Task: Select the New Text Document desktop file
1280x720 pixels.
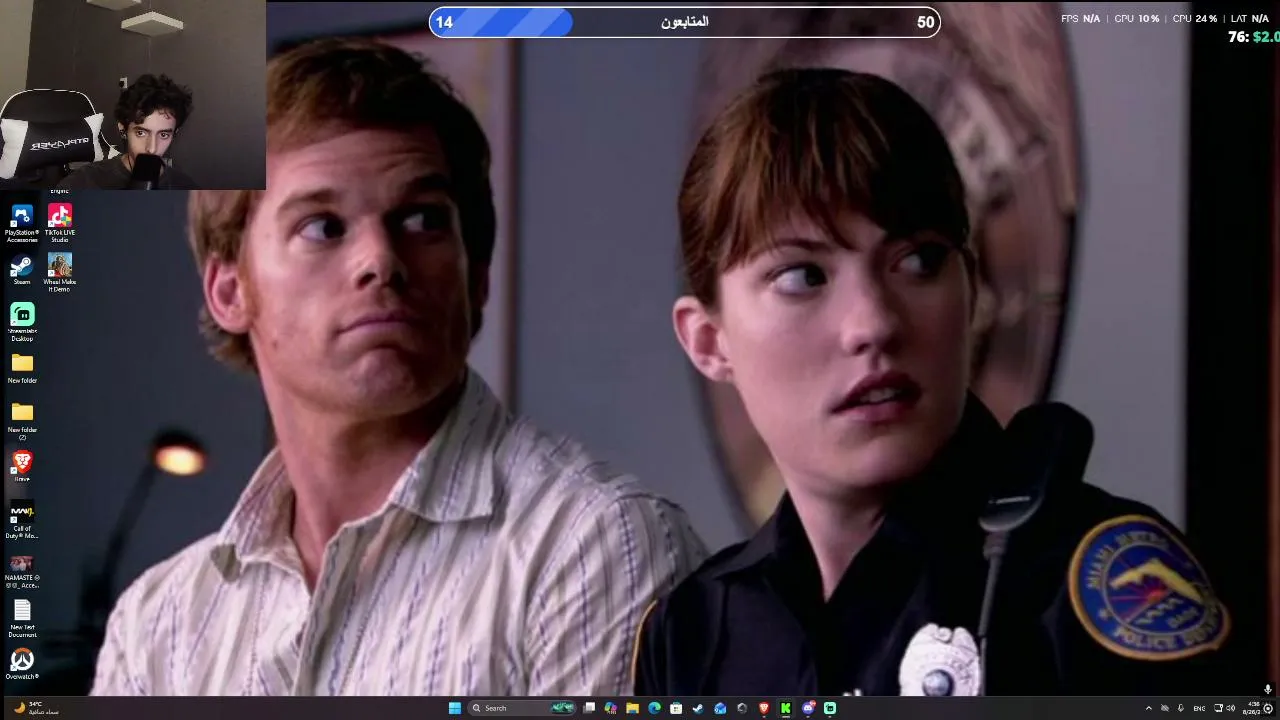Action: click(22, 618)
